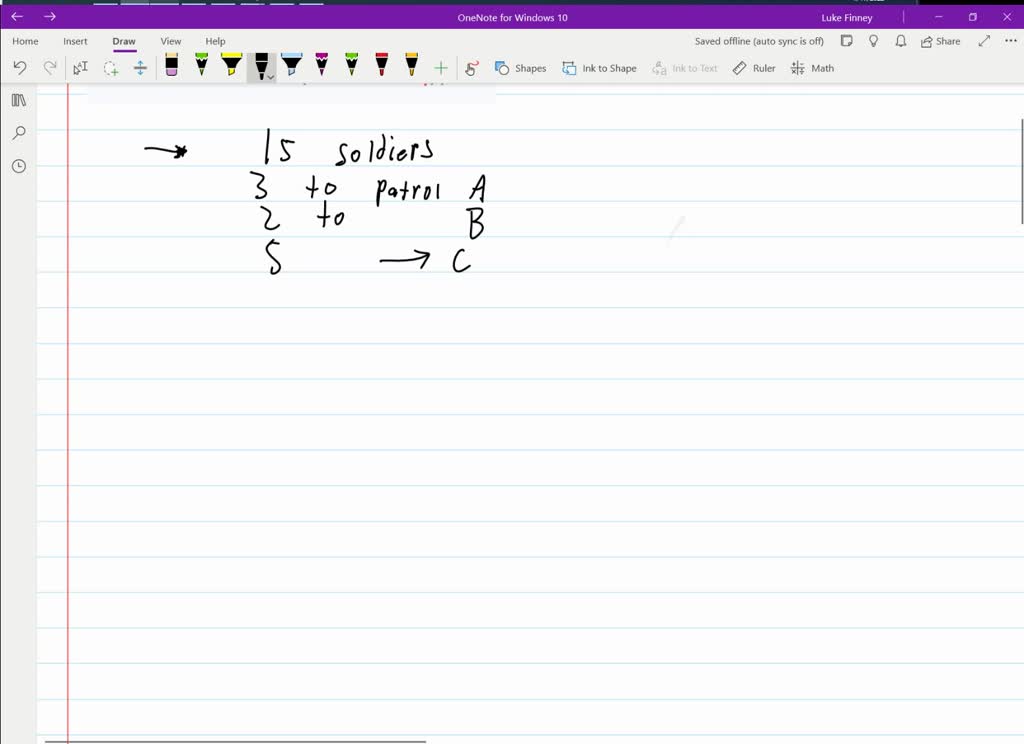Toggle the Ruler on the page
The width and height of the screenshot is (1024, 744).
coord(753,67)
